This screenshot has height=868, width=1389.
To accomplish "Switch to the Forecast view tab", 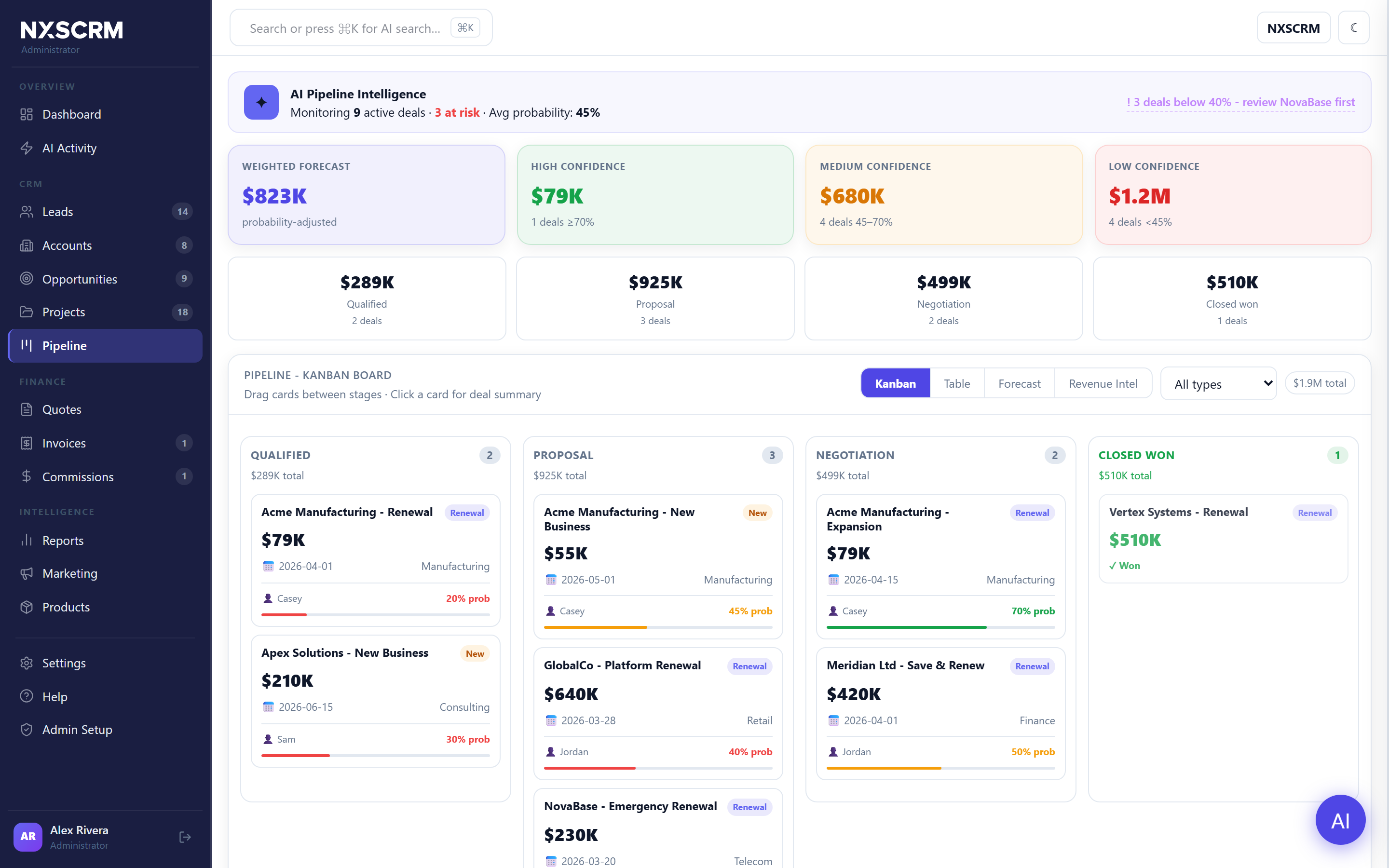I will pyautogui.click(x=1020, y=383).
